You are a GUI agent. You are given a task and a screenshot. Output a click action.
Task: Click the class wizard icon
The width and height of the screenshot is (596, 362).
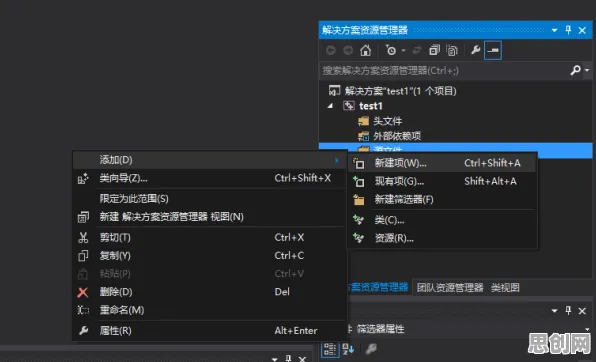point(83,178)
